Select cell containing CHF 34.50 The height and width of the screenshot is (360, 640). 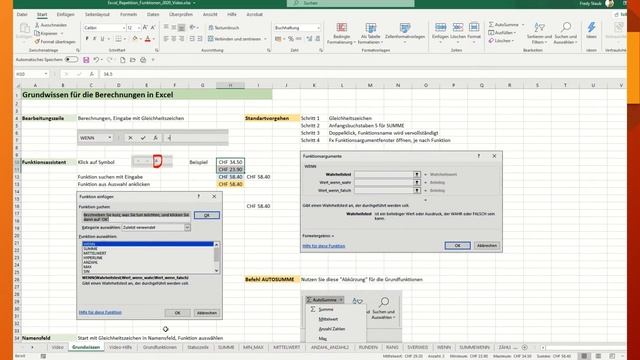click(x=230, y=162)
